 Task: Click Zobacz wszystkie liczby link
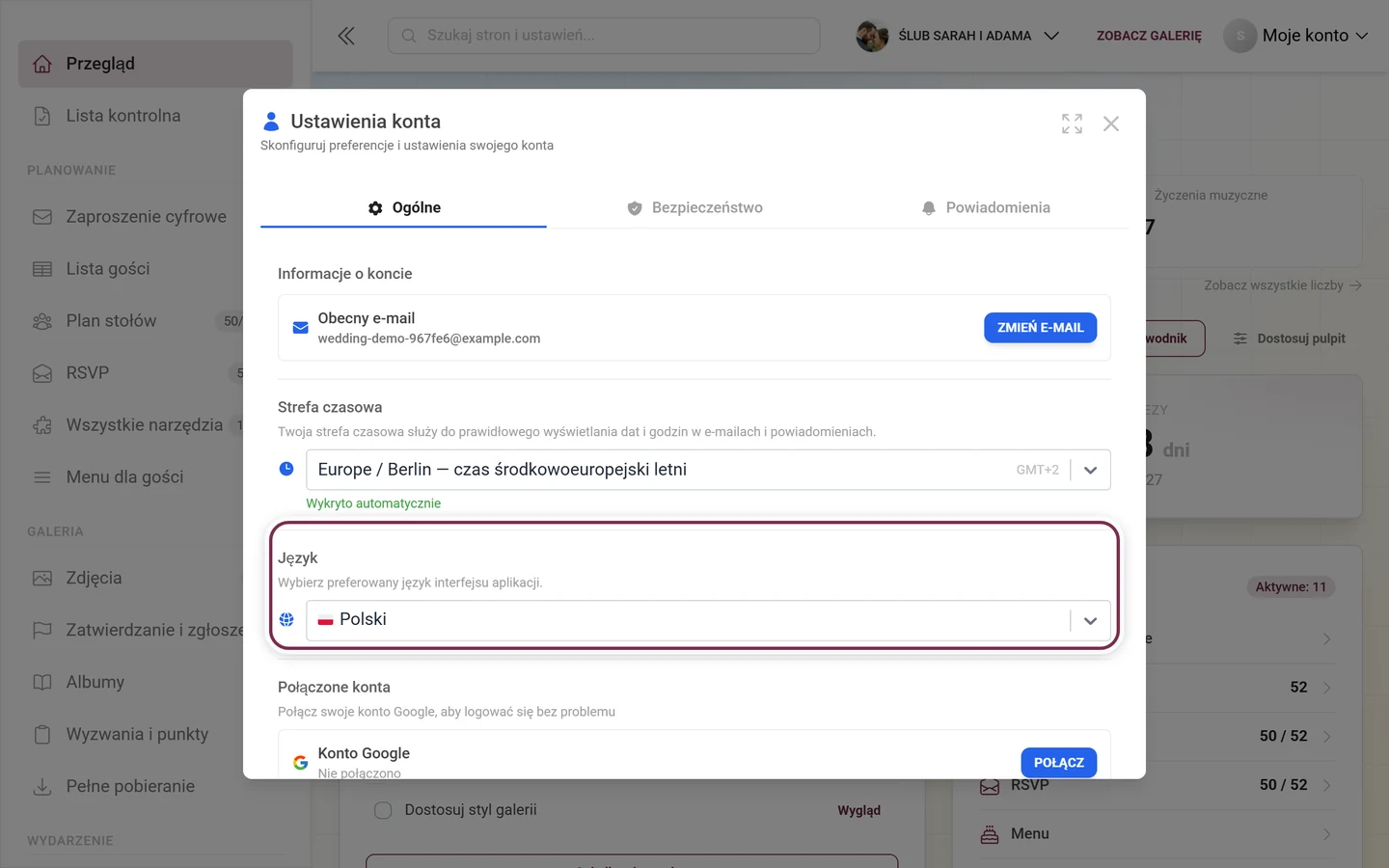[1283, 285]
